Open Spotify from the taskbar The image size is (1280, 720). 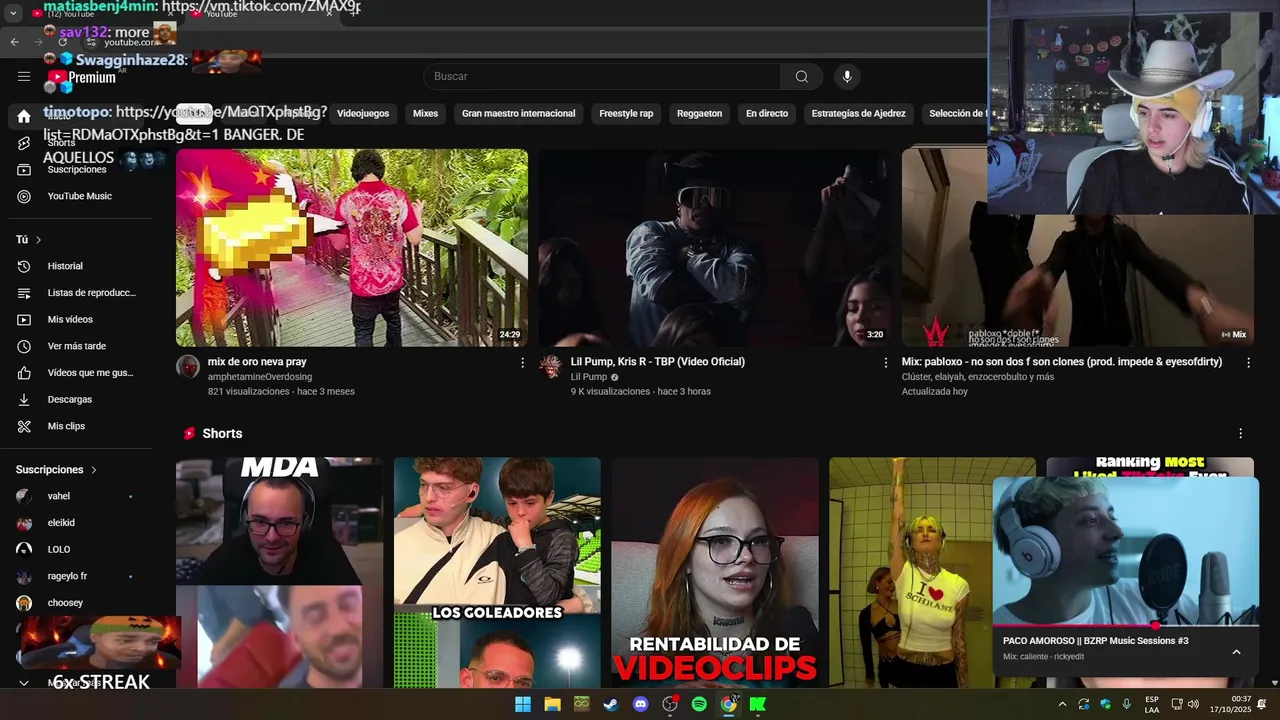(699, 704)
